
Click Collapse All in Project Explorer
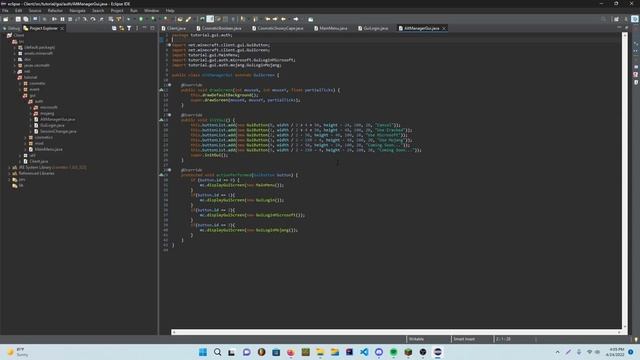click(114, 28)
